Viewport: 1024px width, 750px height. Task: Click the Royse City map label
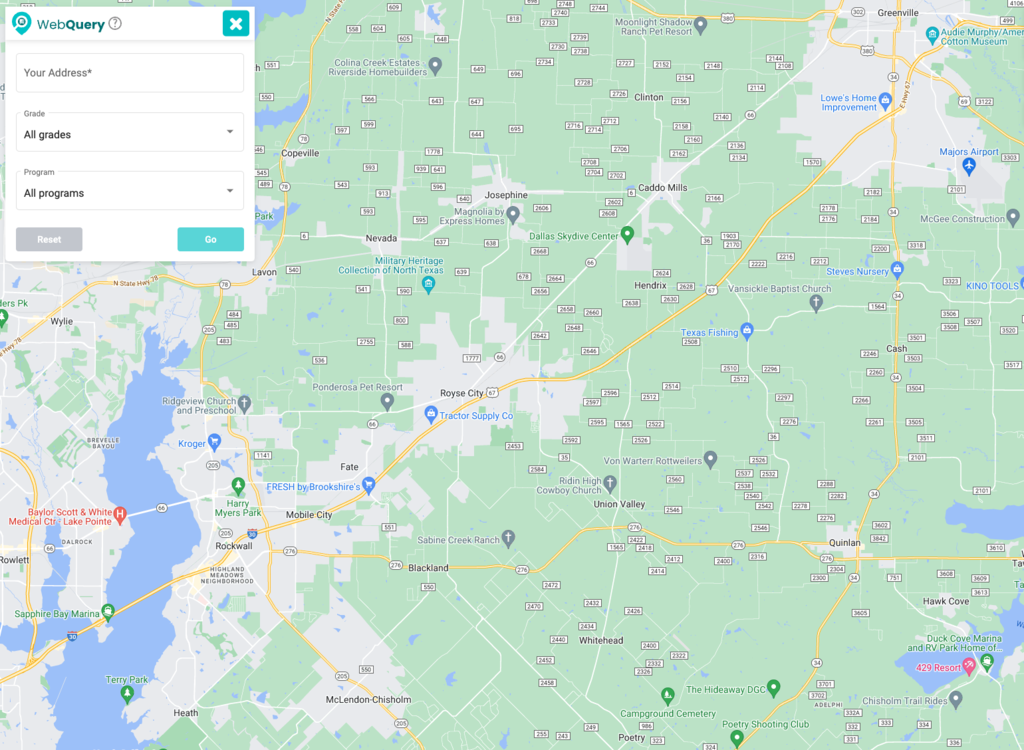tap(461, 393)
